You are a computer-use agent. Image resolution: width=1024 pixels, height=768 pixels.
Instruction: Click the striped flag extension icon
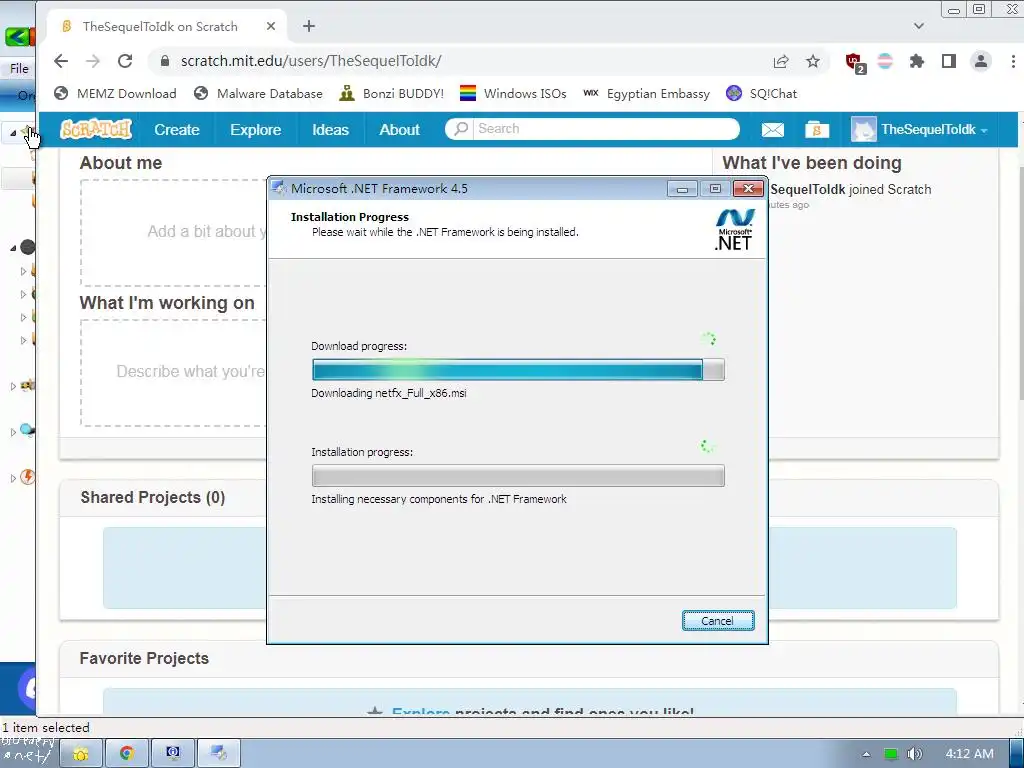point(885,61)
